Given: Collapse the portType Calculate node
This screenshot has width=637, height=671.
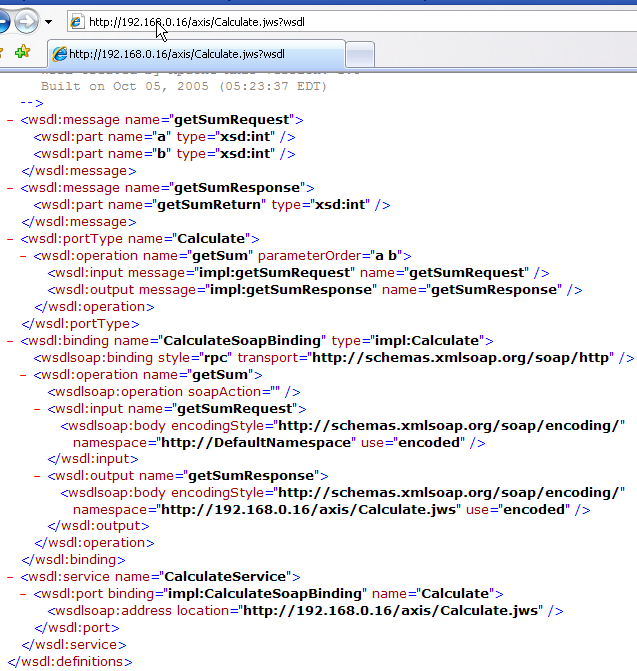Looking at the screenshot, I should click(10, 239).
